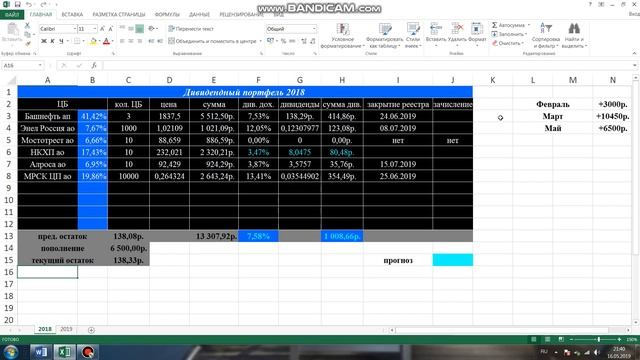Open Sort and Filter (Сортировка и фильтр)

pyautogui.click(x=546, y=36)
